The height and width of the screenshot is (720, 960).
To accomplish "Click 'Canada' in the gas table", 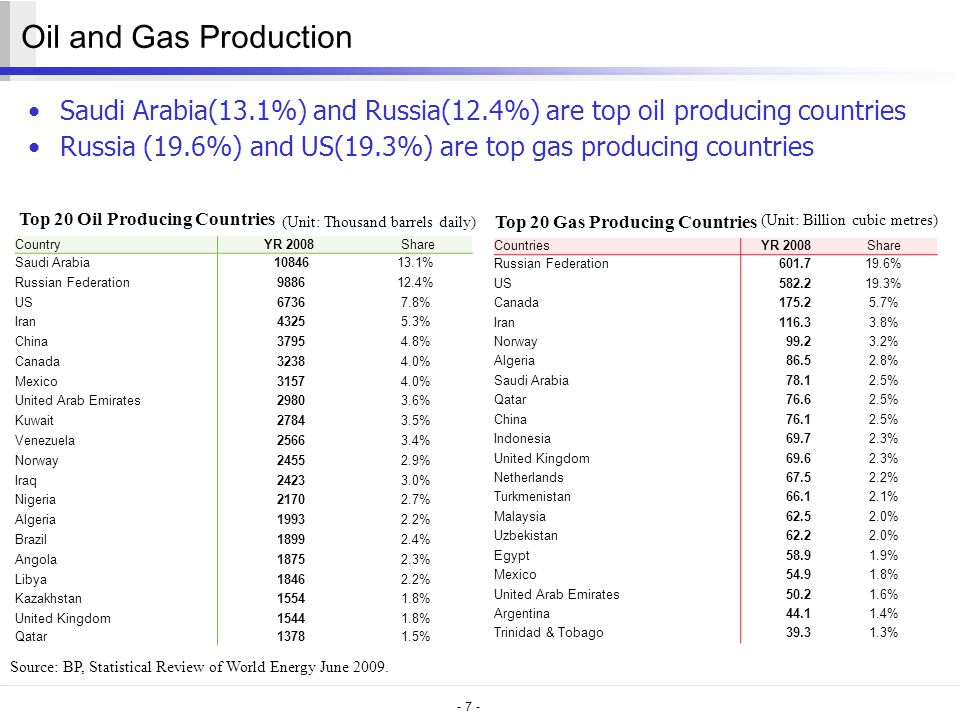I will click(x=516, y=303).
